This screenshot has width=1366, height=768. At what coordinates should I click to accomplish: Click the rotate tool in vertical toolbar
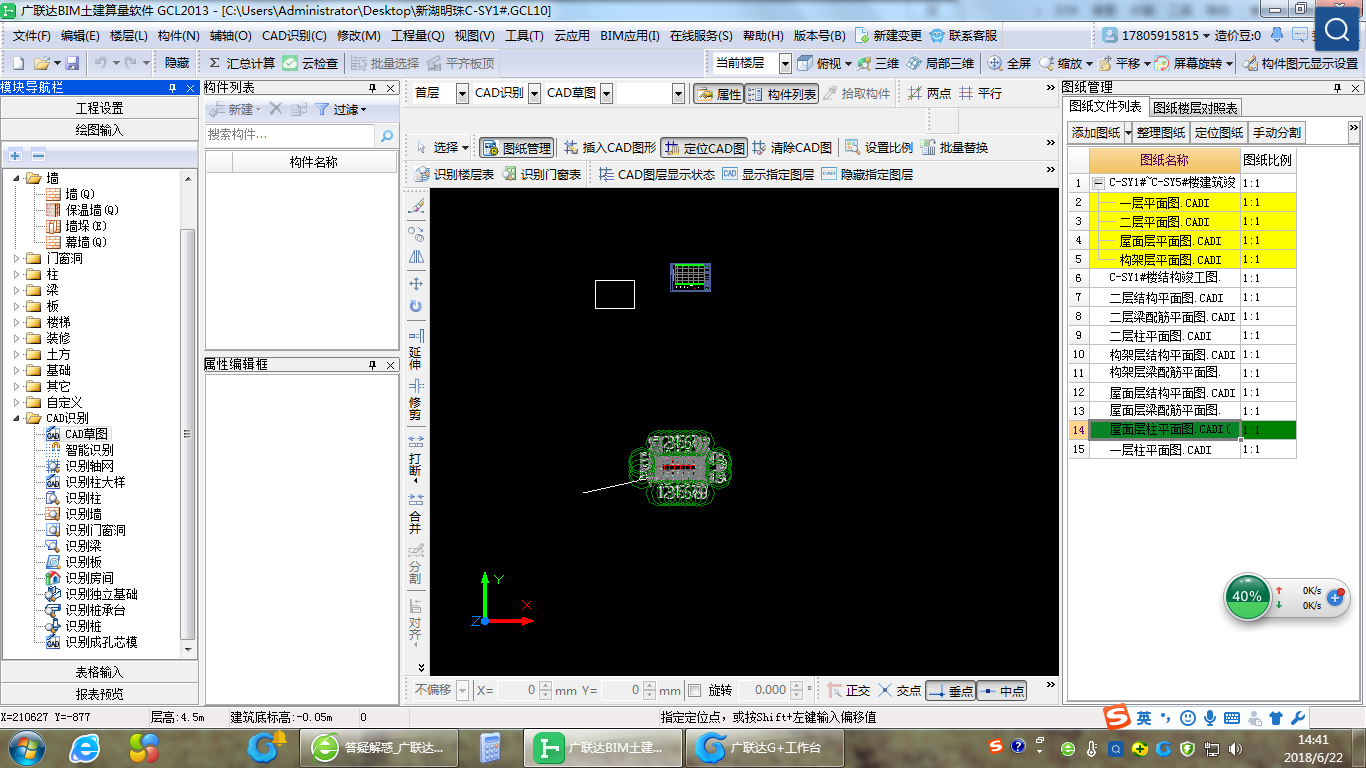[x=416, y=306]
